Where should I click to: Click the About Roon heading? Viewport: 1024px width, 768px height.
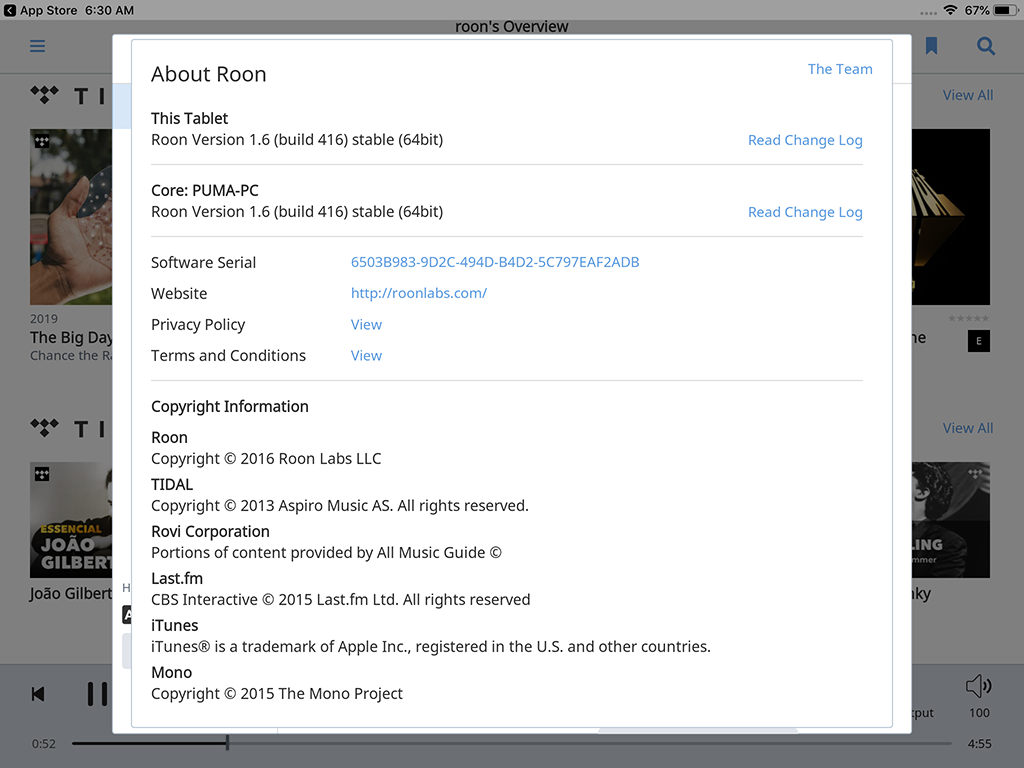[209, 74]
